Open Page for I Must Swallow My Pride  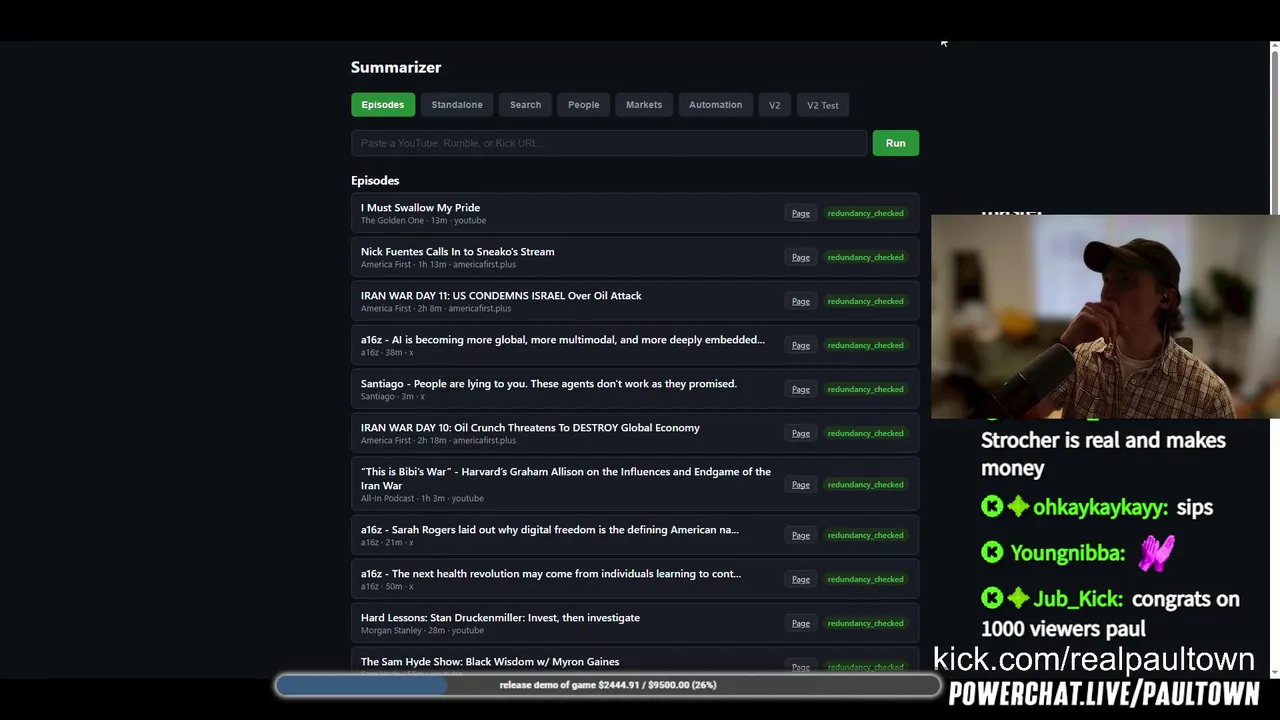(801, 213)
